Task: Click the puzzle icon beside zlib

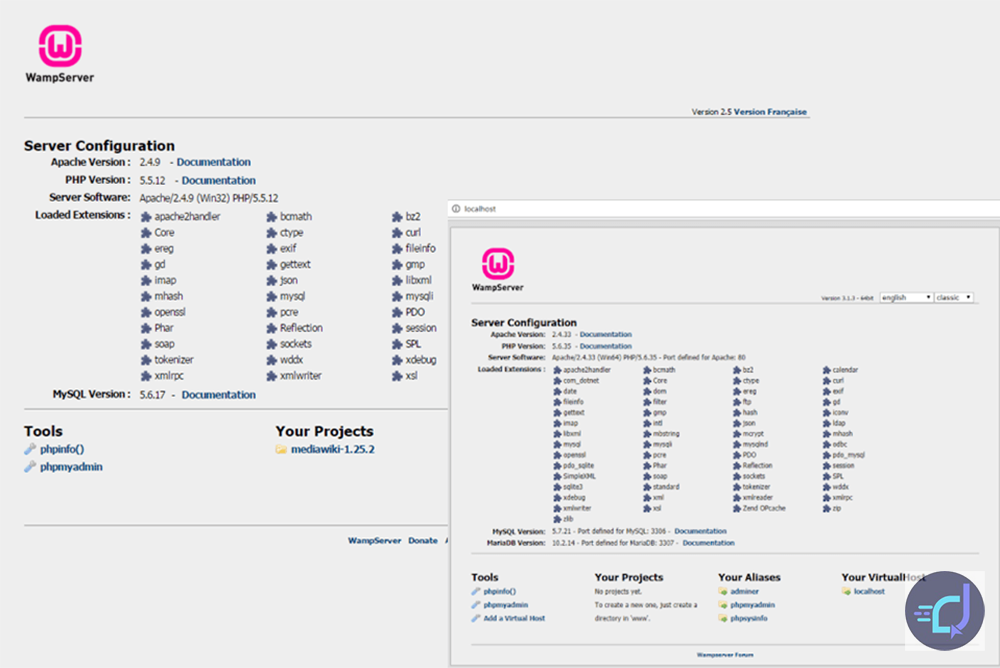Action: pos(557,519)
